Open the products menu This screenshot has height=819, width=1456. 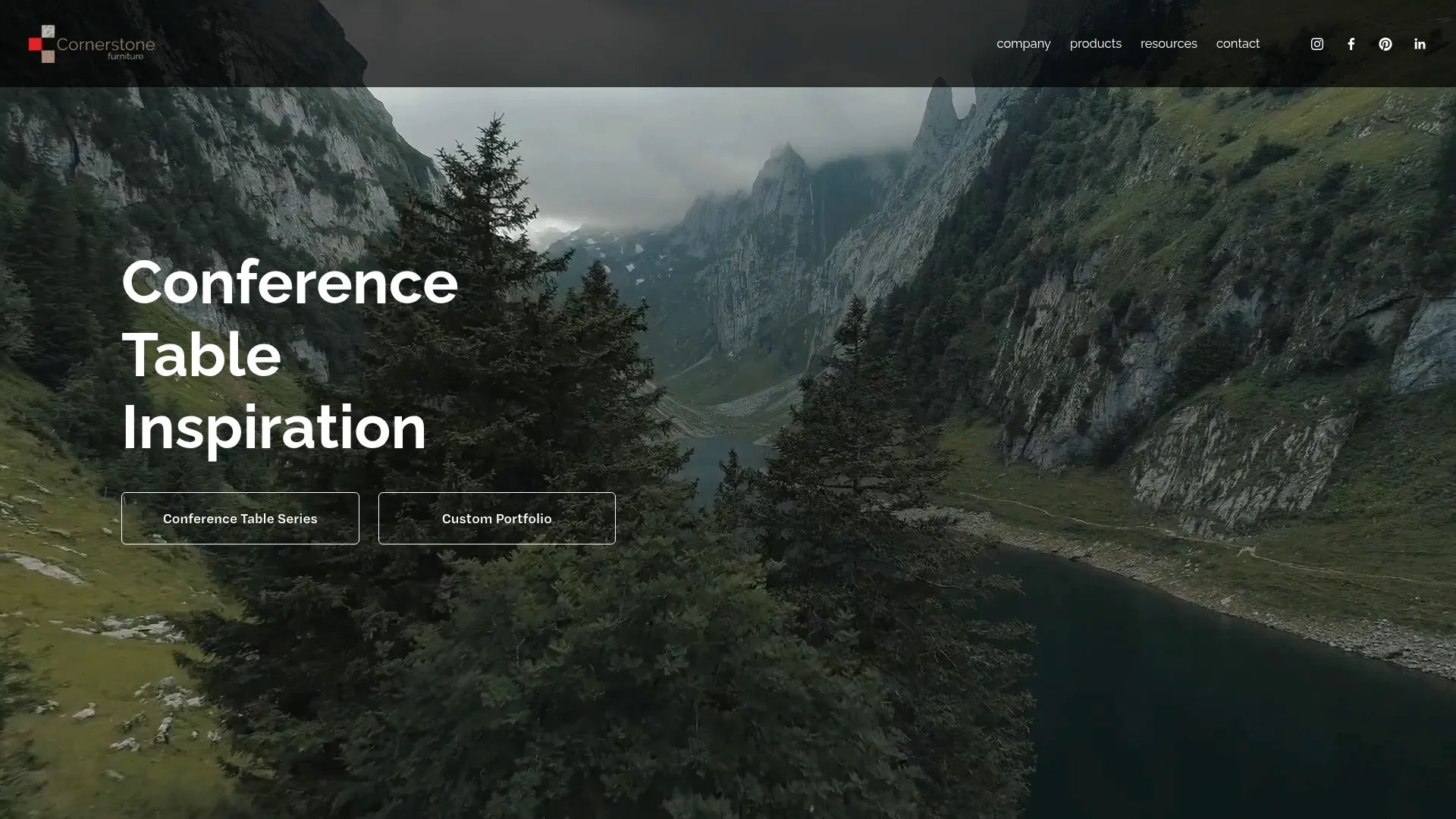pos(1095,44)
